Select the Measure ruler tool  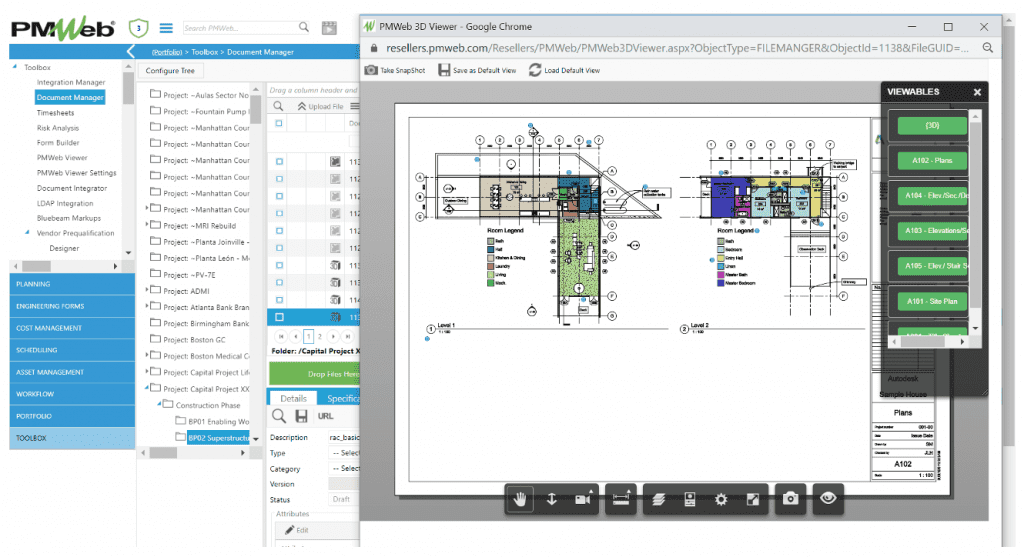620,499
